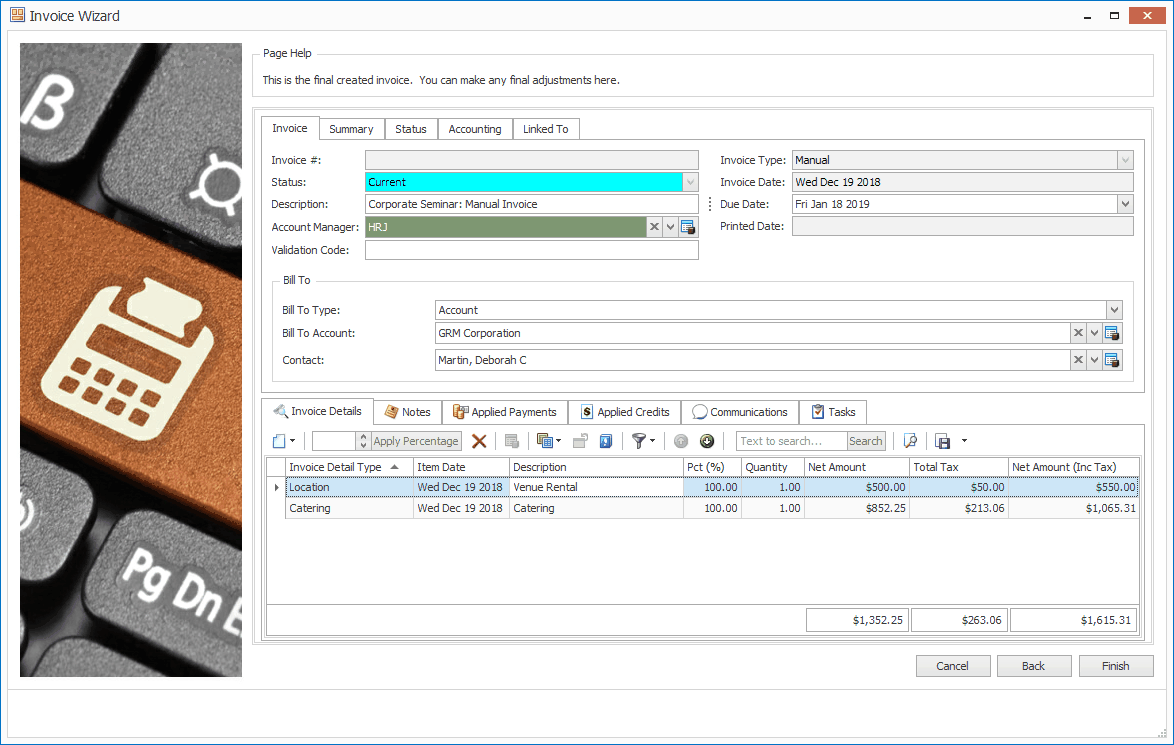Screen dimensions: 1174x745
Task: Open toolbar overflow arrow after disk icon
Action: coord(964,441)
